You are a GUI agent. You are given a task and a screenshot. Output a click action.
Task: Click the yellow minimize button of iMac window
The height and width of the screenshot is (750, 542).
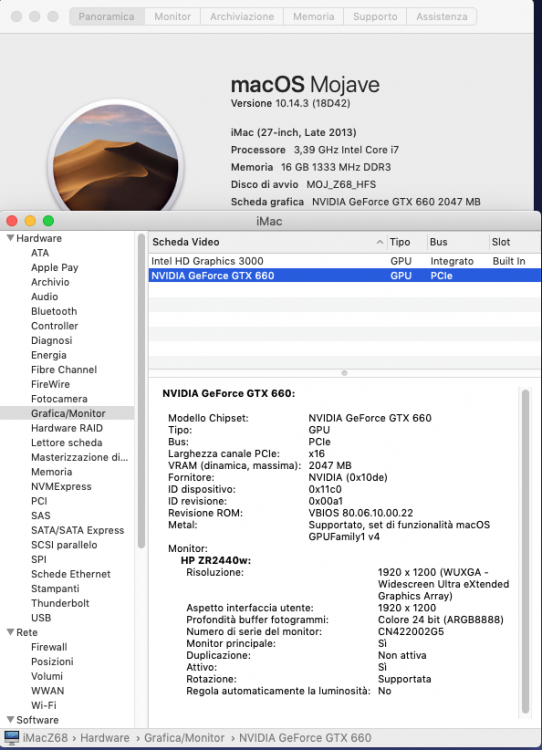[x=30, y=221]
